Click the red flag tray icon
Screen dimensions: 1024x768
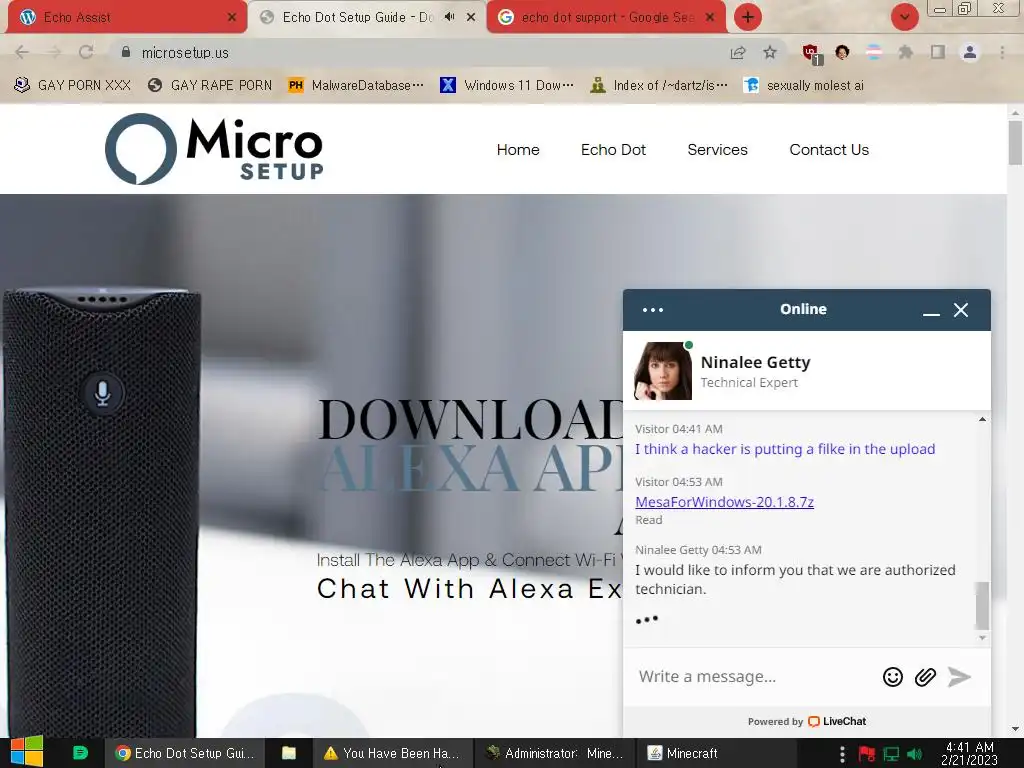click(x=867, y=754)
